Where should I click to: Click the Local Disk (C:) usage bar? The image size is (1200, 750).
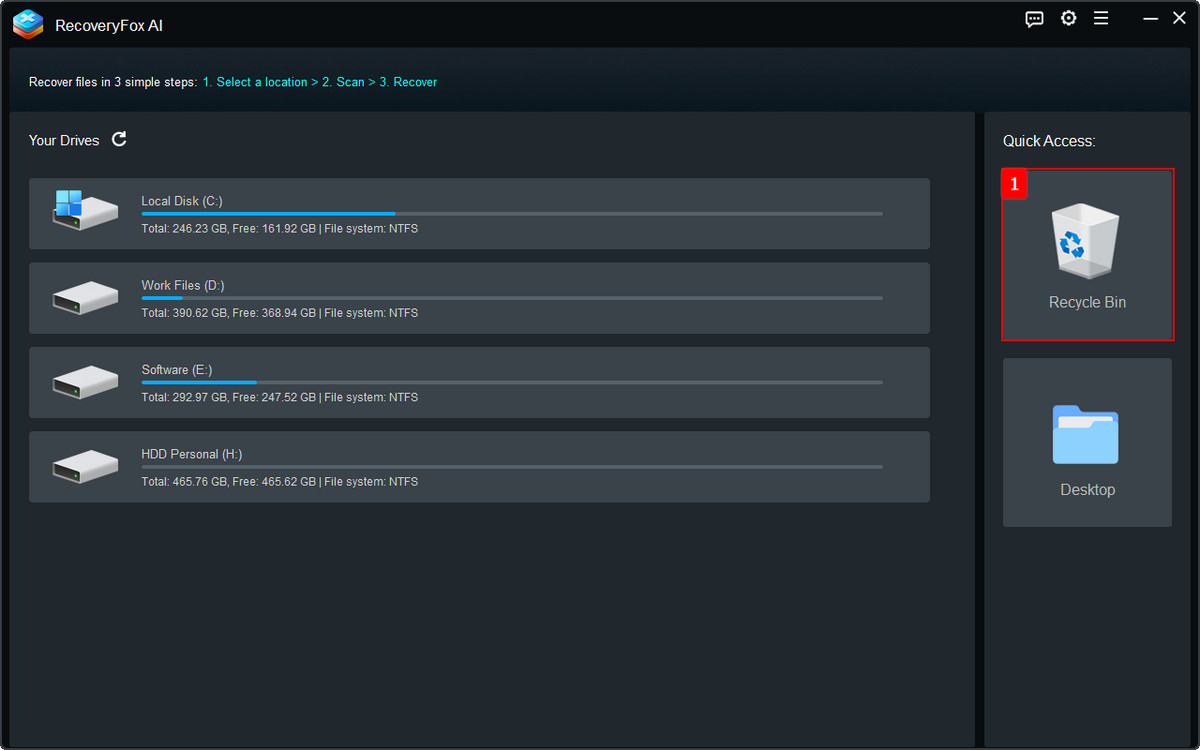511,214
